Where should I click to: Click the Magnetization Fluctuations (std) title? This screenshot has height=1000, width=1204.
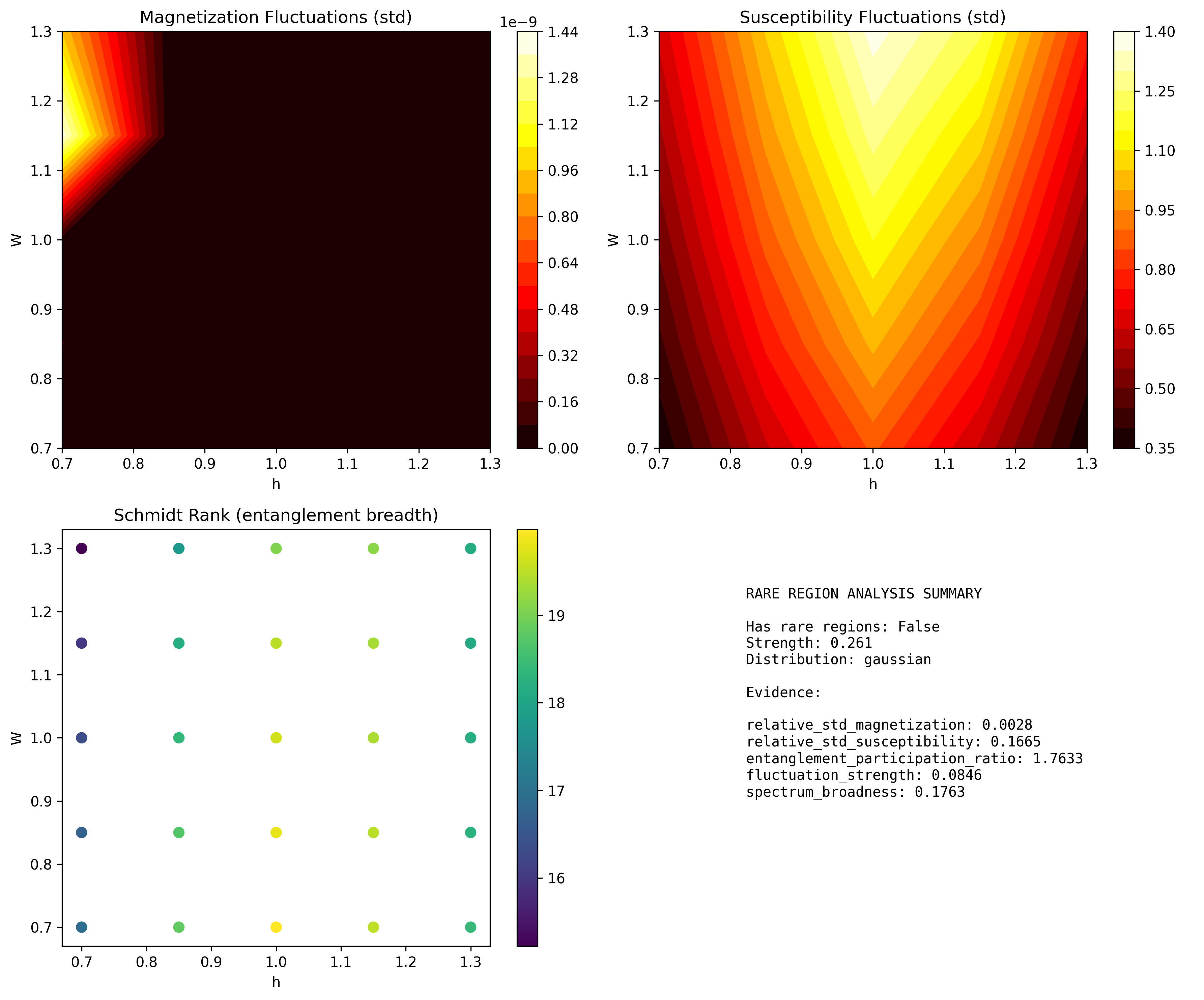coord(276,17)
